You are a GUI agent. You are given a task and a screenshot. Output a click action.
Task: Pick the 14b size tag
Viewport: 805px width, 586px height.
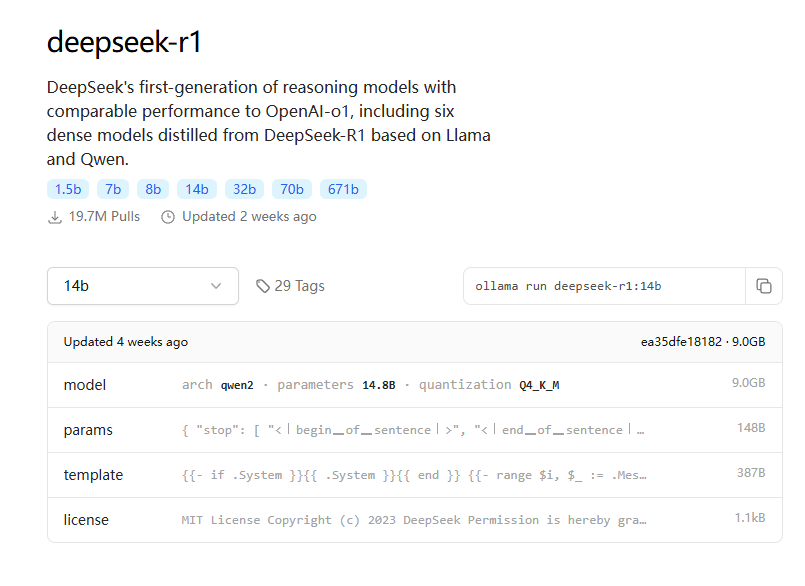point(197,189)
